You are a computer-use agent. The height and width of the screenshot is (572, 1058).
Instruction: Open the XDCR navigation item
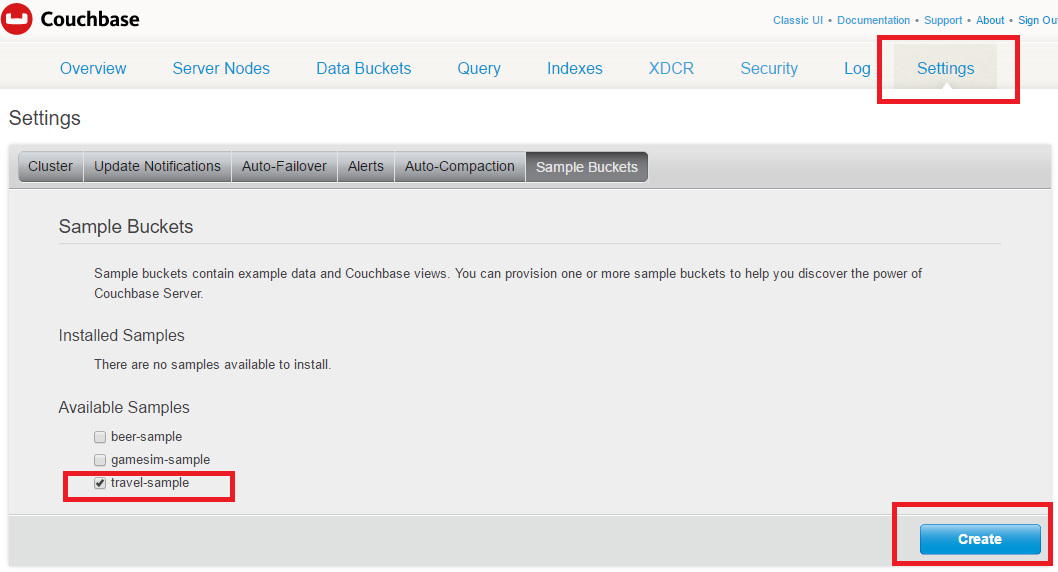[671, 69]
